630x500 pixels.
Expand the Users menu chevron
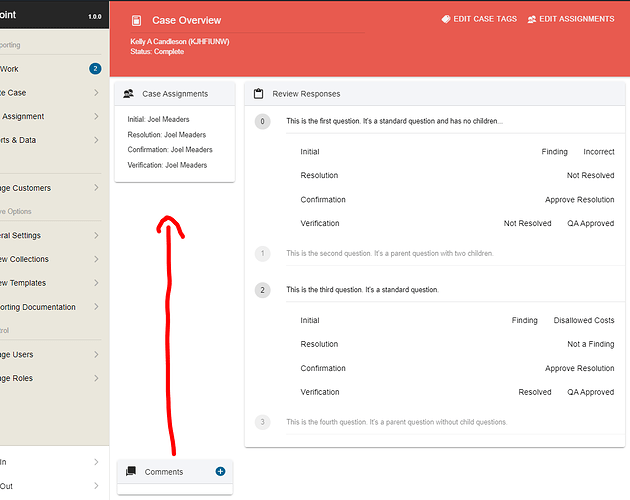click(x=96, y=355)
